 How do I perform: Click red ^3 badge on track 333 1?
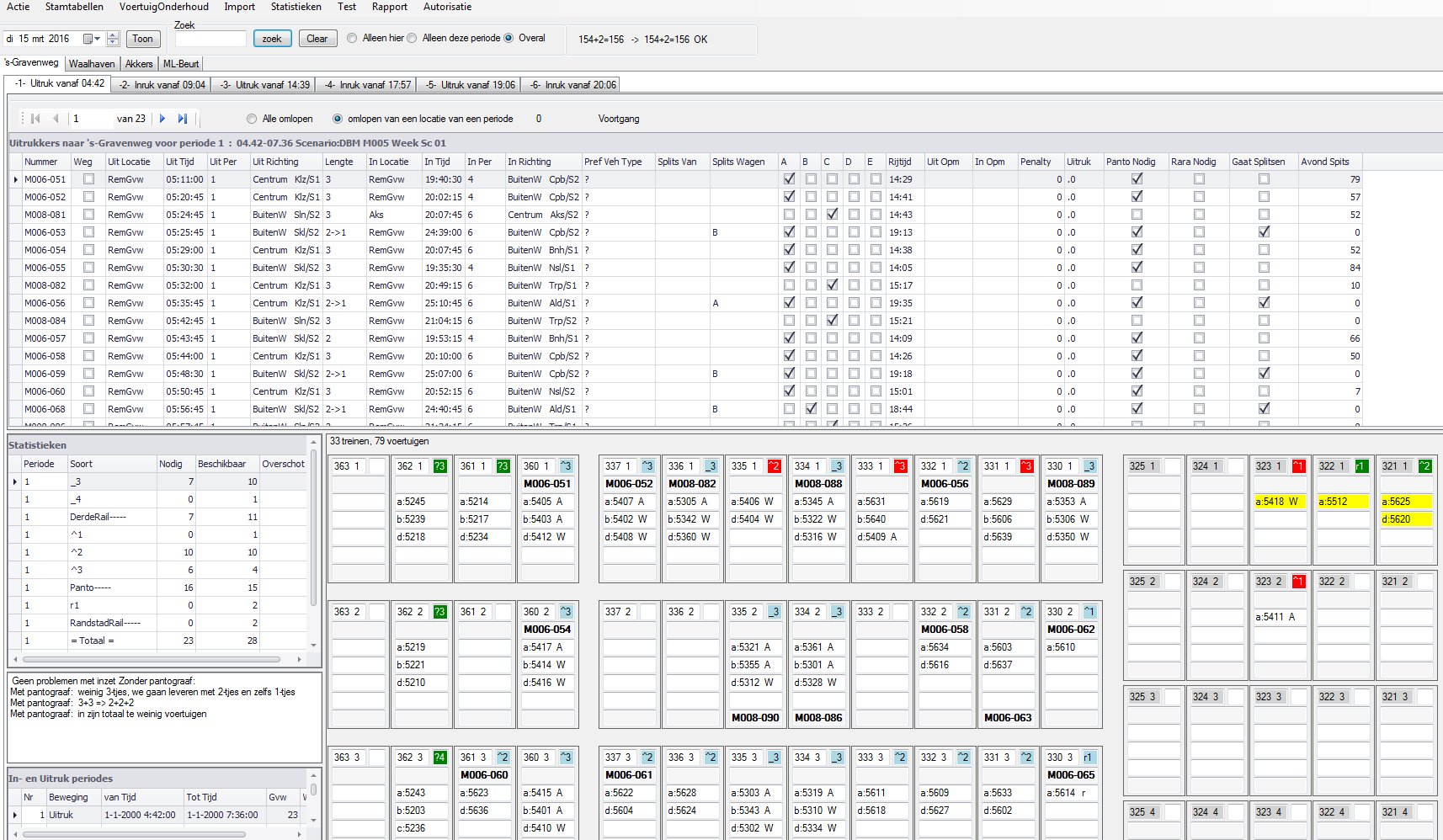[x=900, y=466]
